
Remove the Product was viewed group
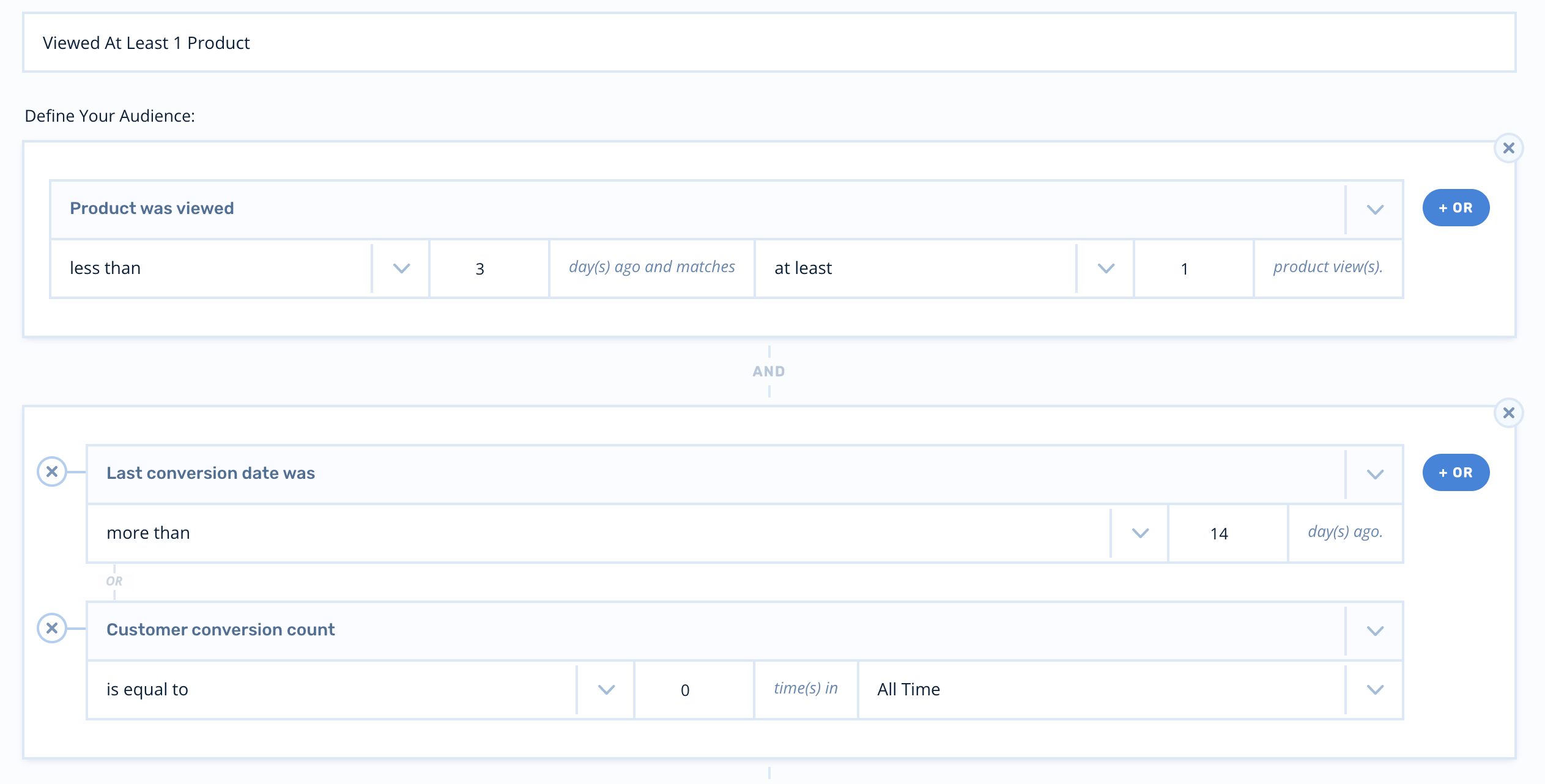[1508, 148]
